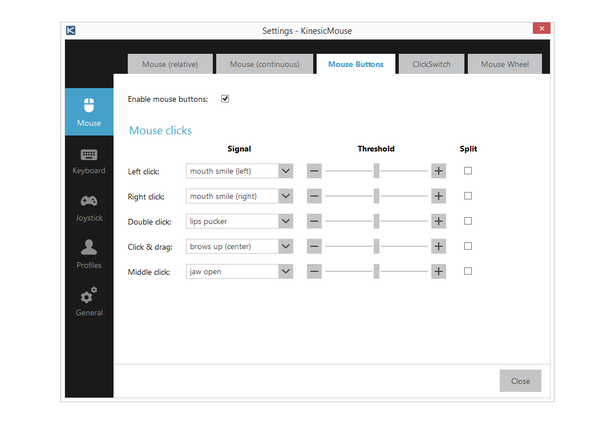
Task: Enable Split for Left click
Action: point(468,171)
